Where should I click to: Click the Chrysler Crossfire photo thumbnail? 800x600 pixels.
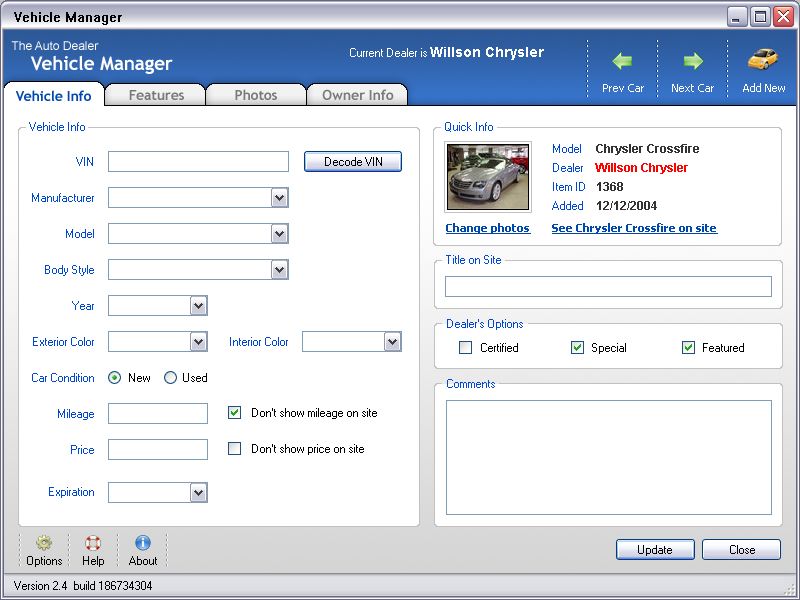point(488,177)
